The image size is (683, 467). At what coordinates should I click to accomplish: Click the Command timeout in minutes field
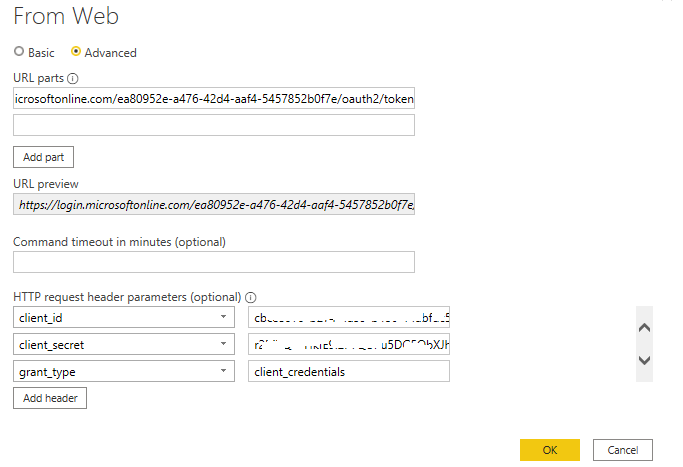point(214,262)
